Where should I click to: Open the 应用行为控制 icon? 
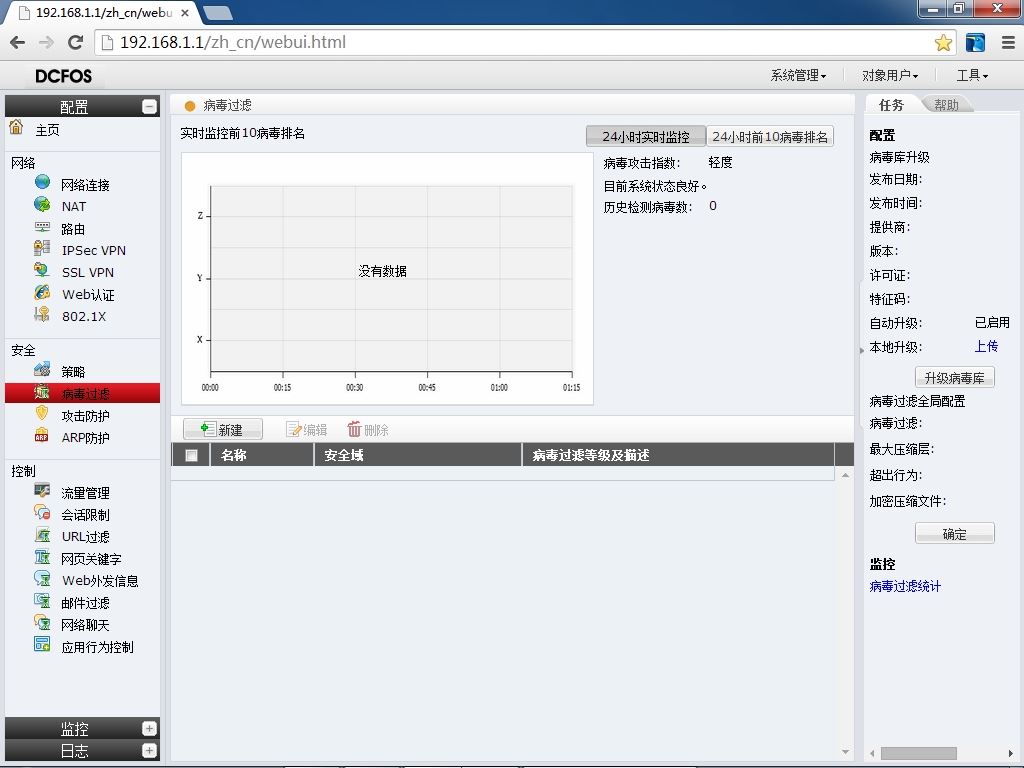click(42, 645)
